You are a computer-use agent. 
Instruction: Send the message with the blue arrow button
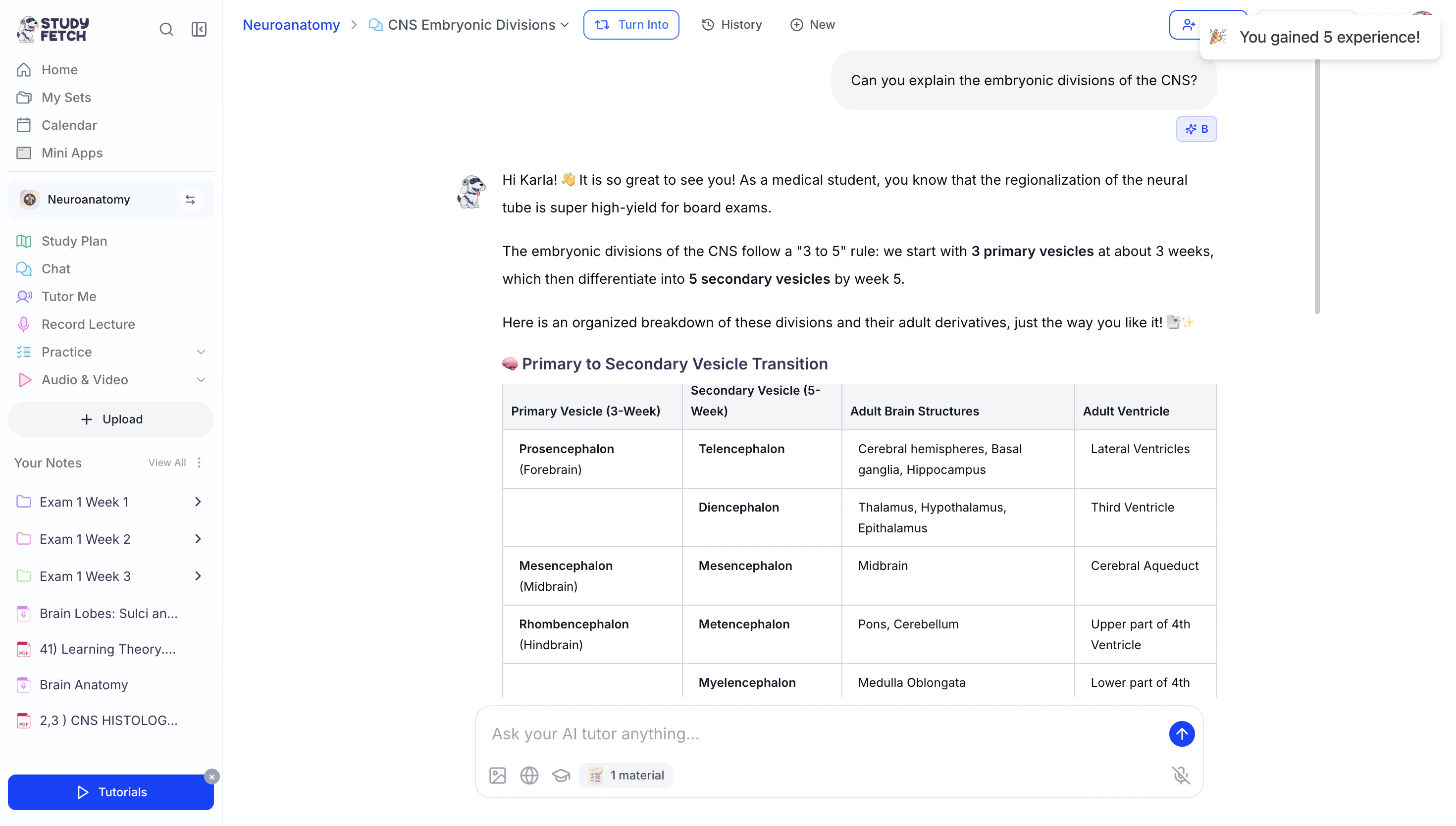tap(1182, 733)
